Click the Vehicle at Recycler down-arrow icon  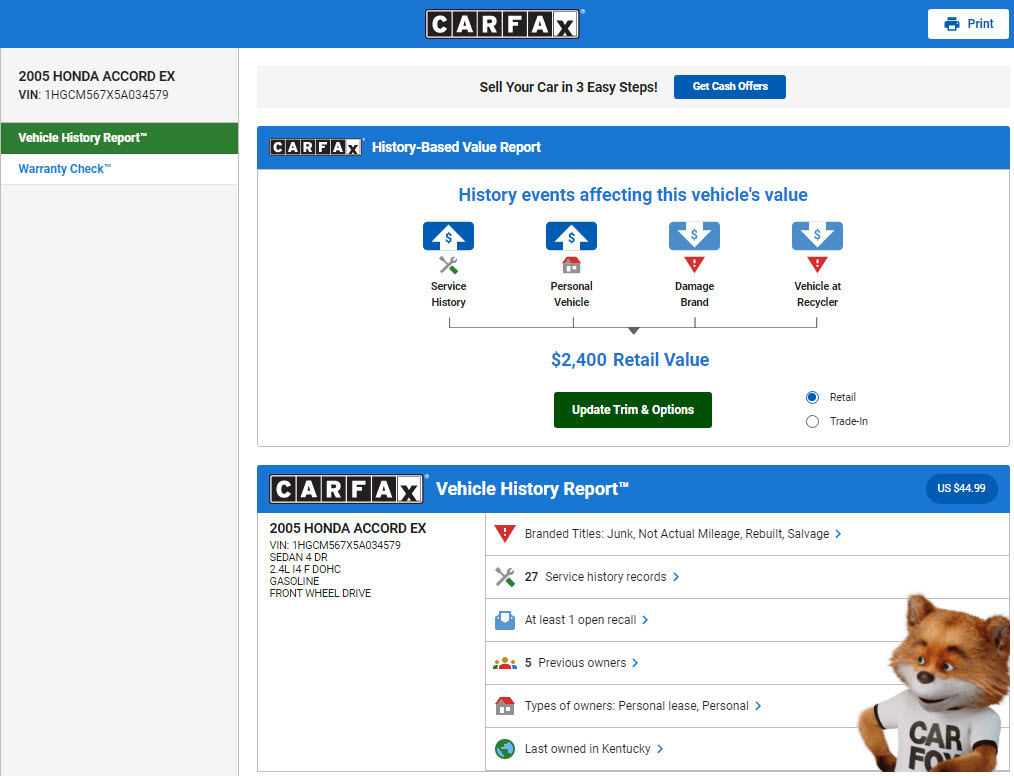coord(817,236)
